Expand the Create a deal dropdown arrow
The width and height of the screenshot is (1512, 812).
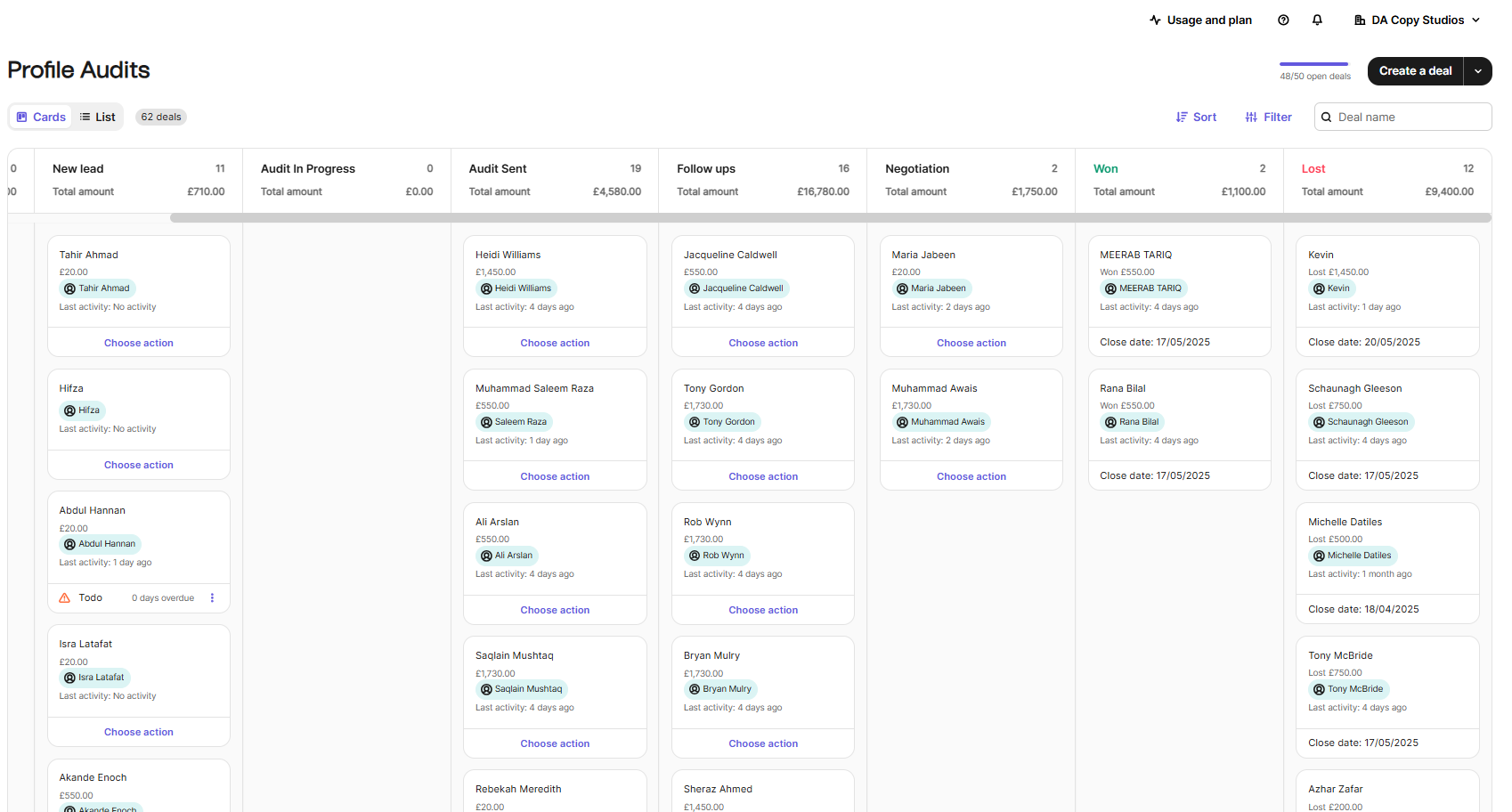point(1478,71)
